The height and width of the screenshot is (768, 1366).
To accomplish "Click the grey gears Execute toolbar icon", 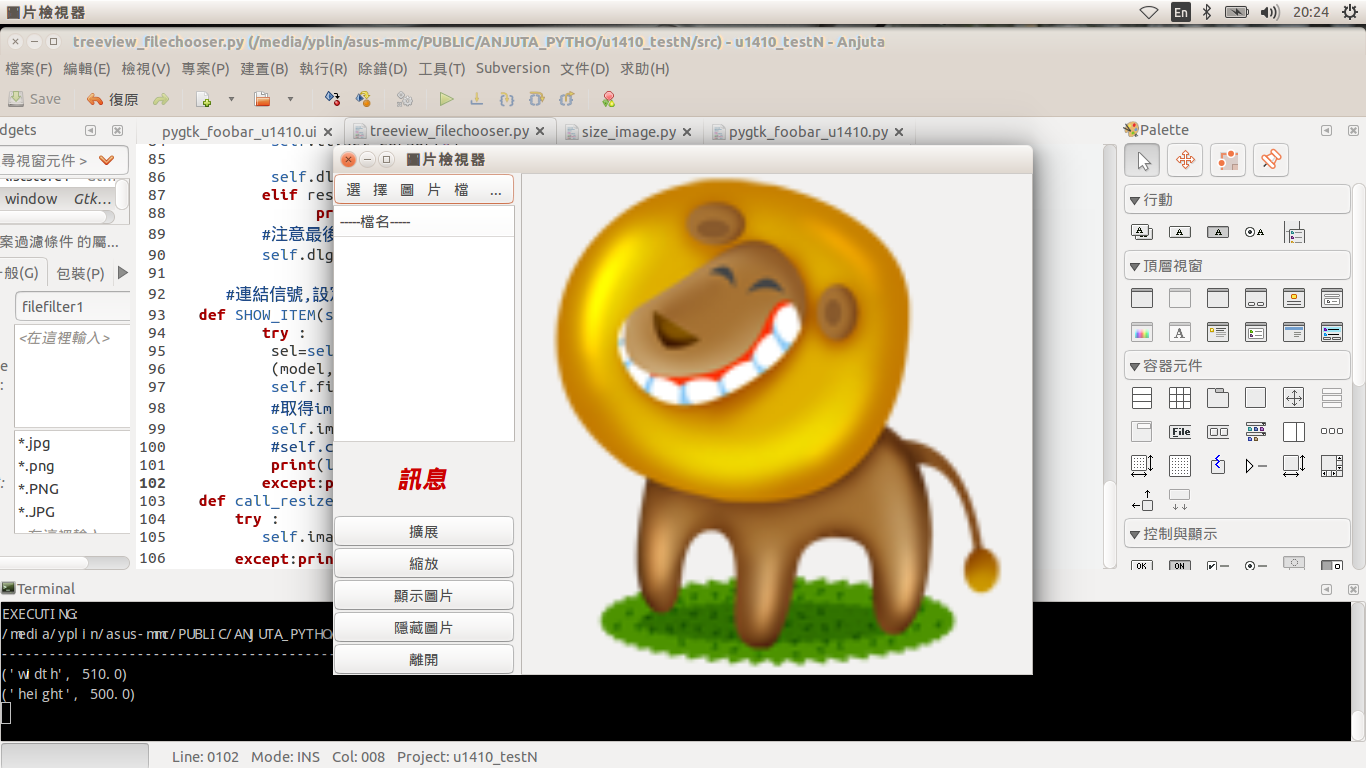I will pyautogui.click(x=404, y=99).
